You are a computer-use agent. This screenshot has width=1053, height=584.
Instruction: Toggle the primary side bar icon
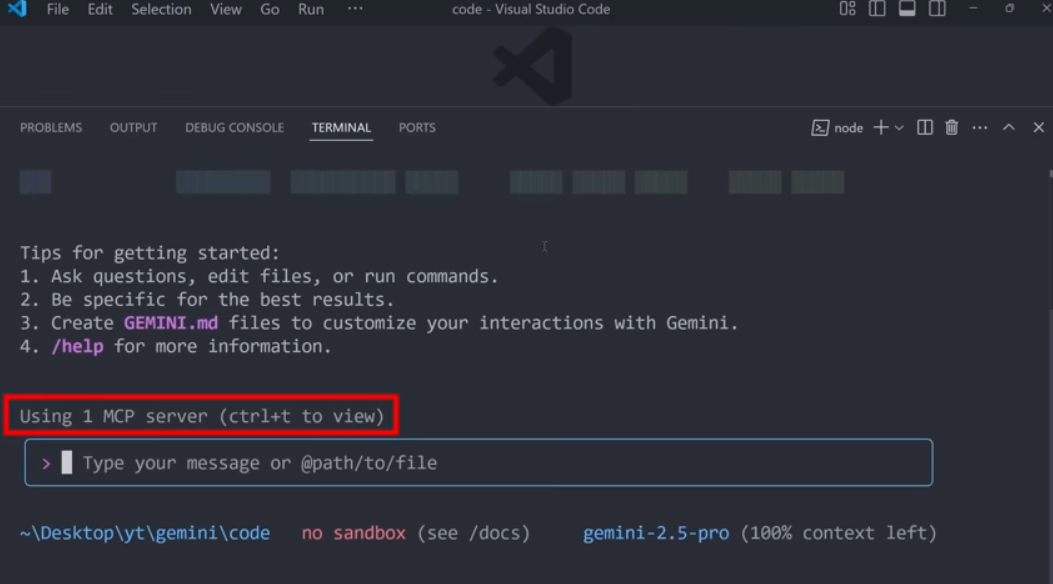coord(877,9)
